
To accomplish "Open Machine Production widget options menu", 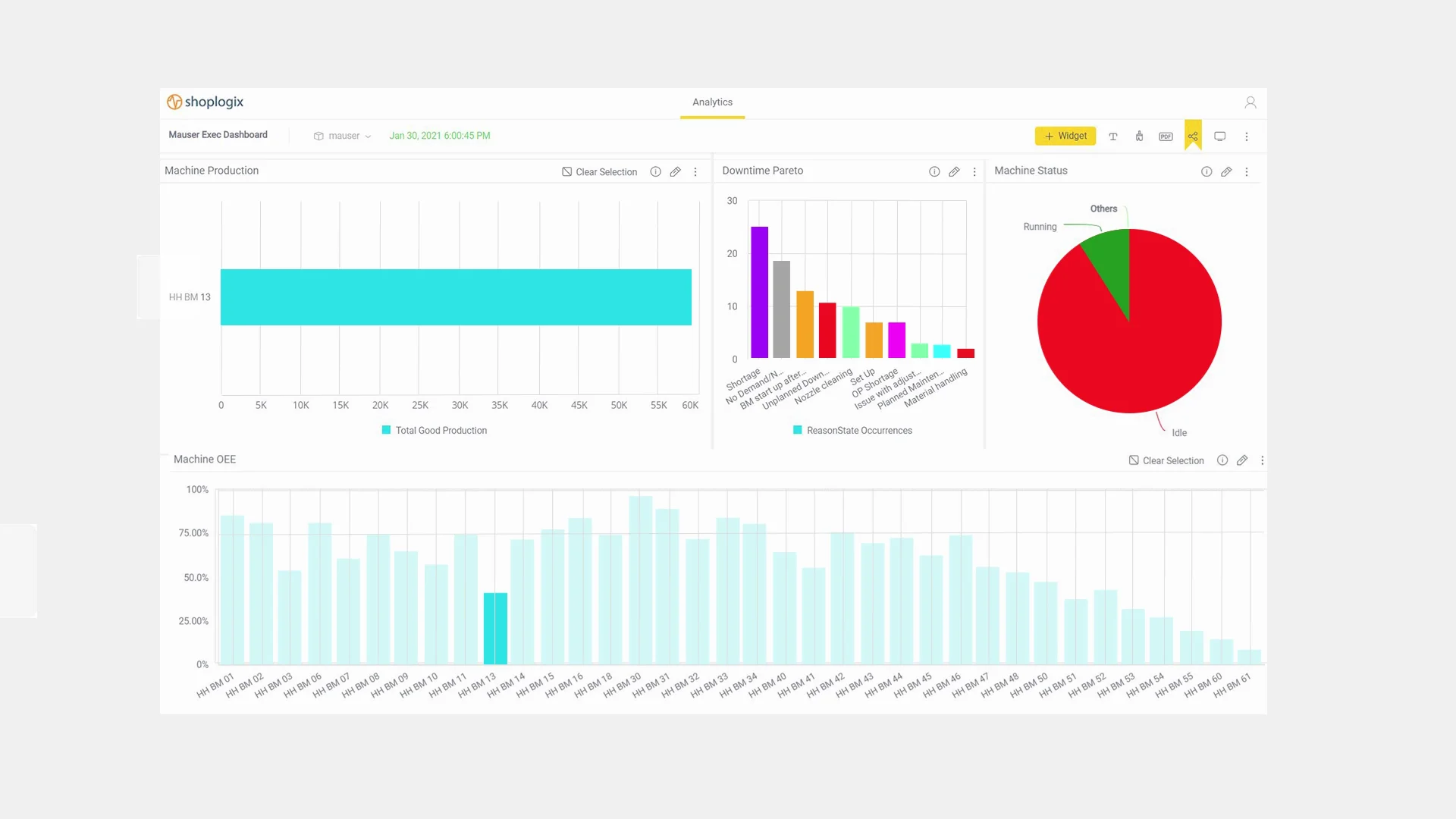I will [695, 172].
